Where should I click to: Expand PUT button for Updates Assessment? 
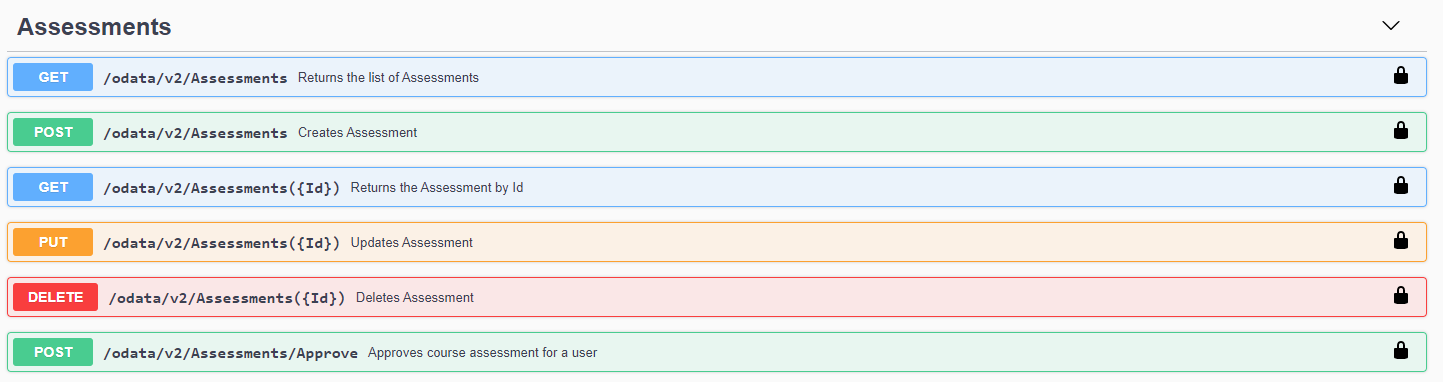[x=53, y=242]
